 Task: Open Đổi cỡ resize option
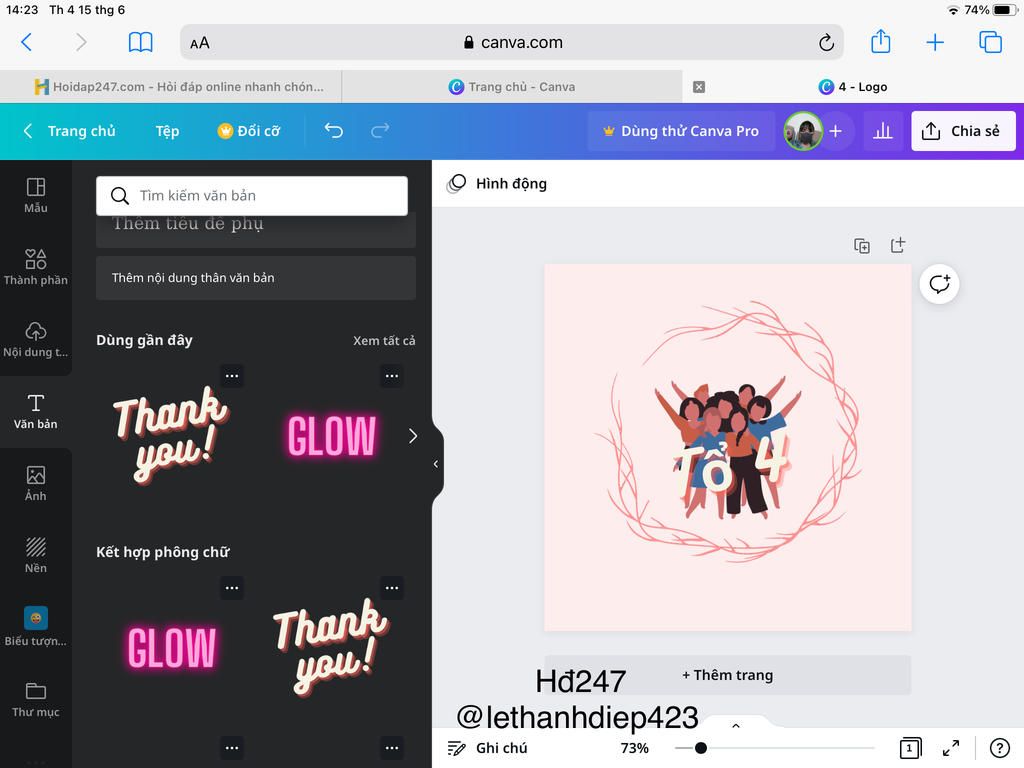[249, 131]
